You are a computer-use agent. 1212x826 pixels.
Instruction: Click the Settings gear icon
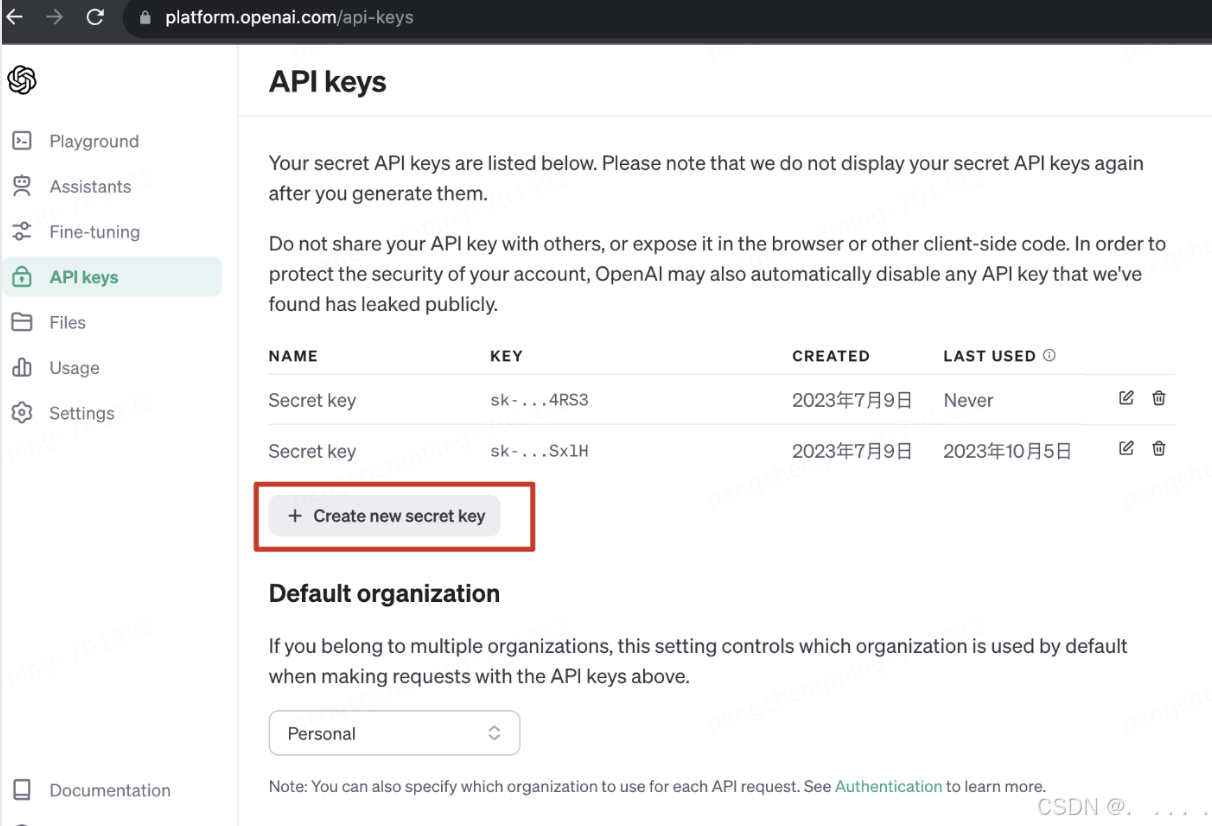coord(22,413)
